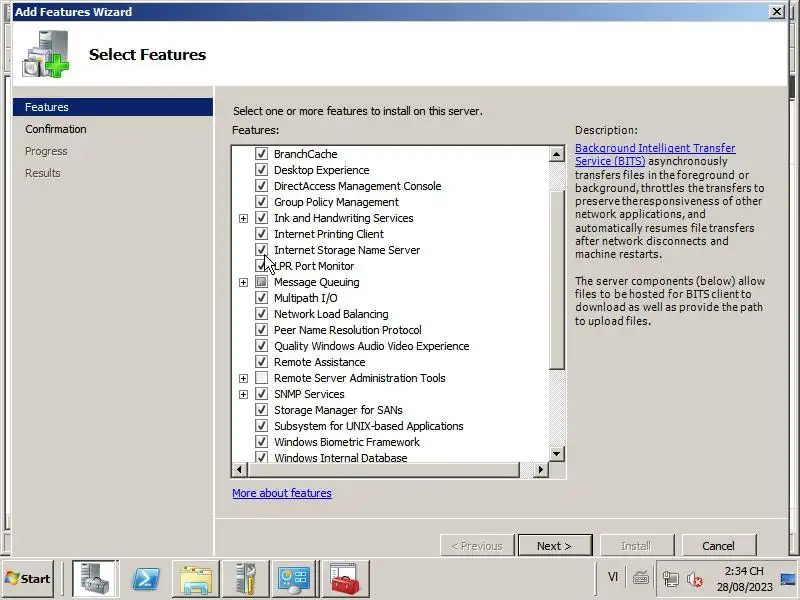Image resolution: width=800 pixels, height=600 pixels.
Task: Check the Message Queuing checkbox
Action: (x=261, y=282)
